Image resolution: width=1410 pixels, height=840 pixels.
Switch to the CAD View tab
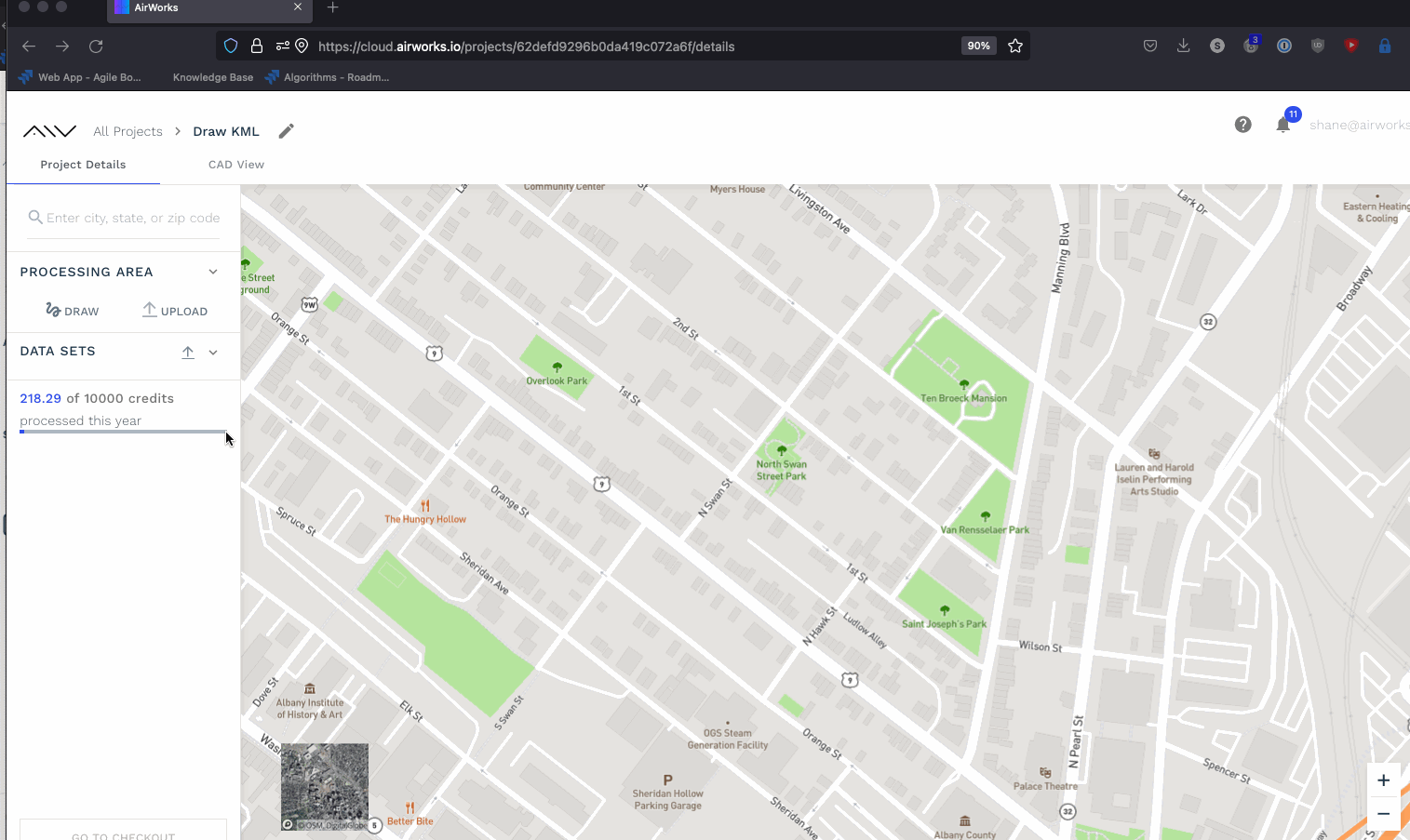coord(236,165)
